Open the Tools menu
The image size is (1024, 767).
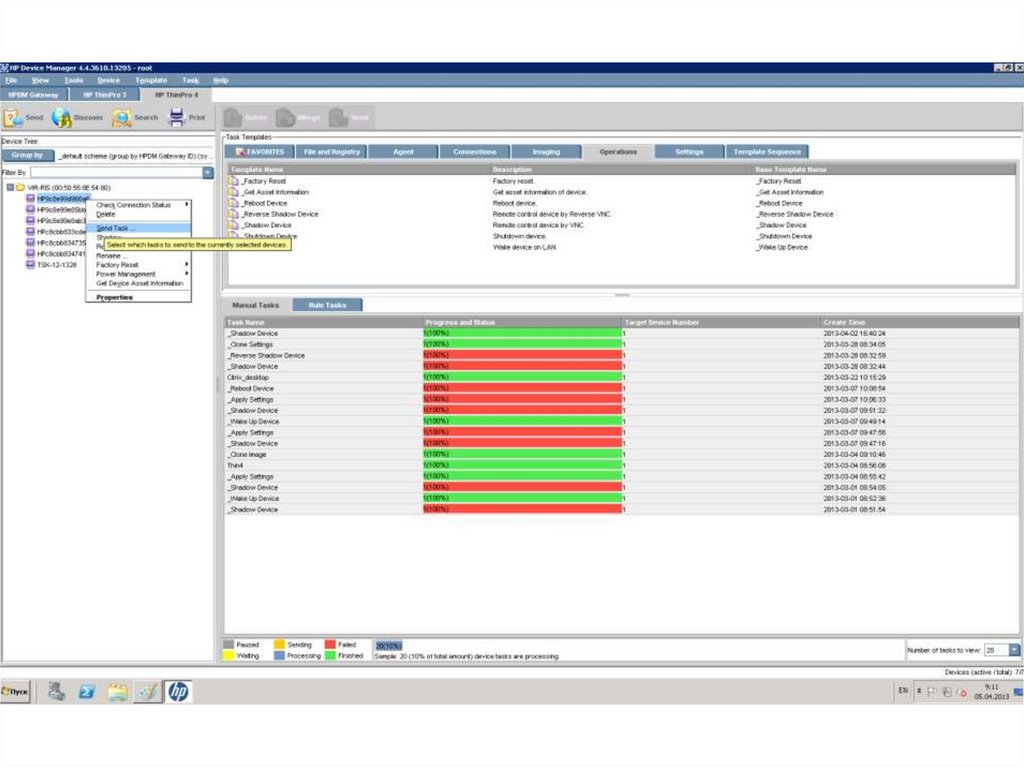click(x=73, y=80)
